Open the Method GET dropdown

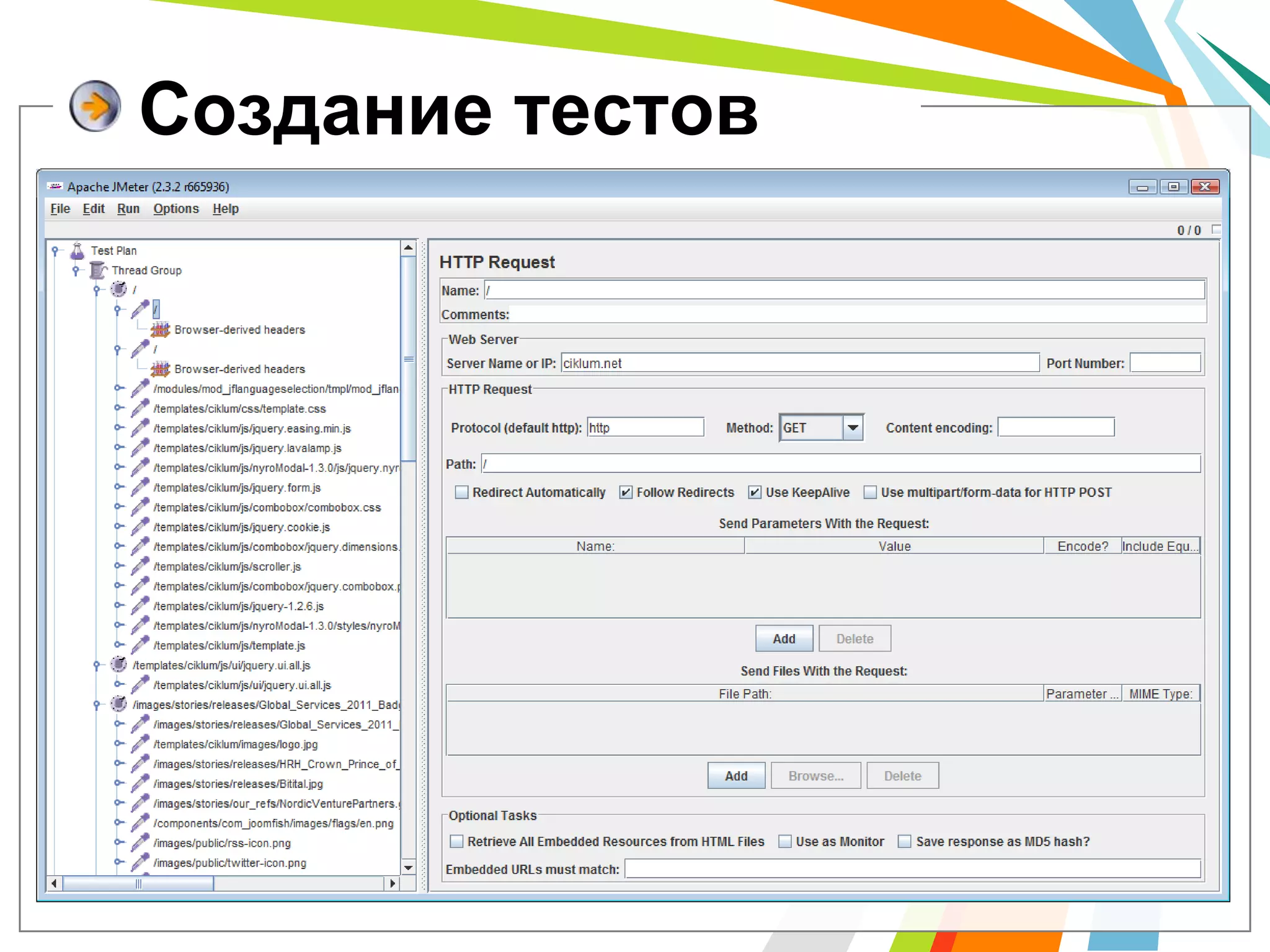[x=853, y=428]
